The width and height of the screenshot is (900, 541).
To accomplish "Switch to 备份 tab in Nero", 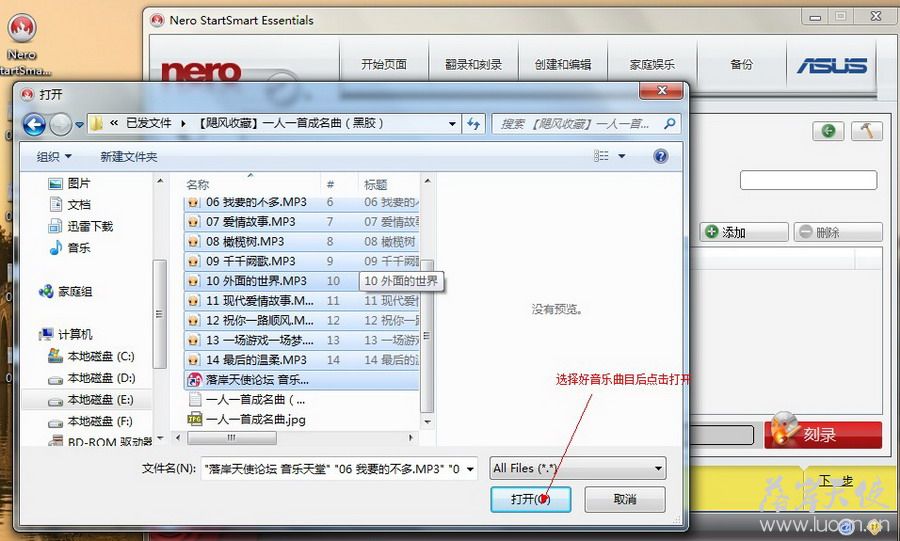I will pos(742,64).
